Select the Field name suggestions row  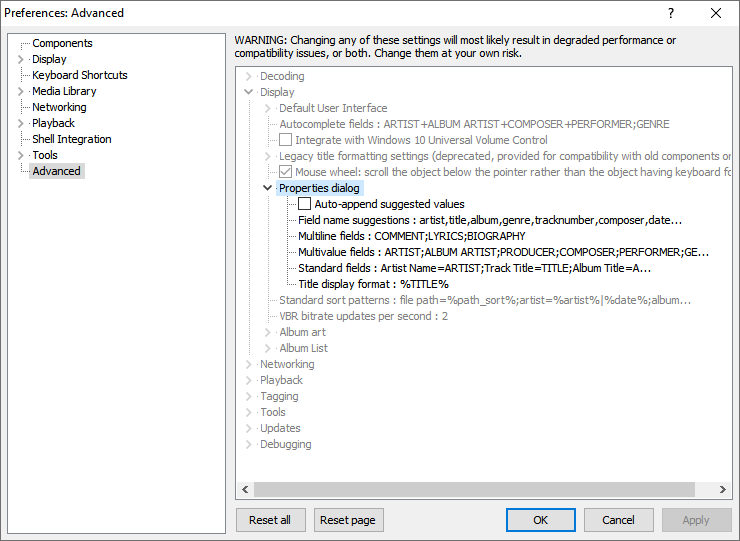click(490, 220)
